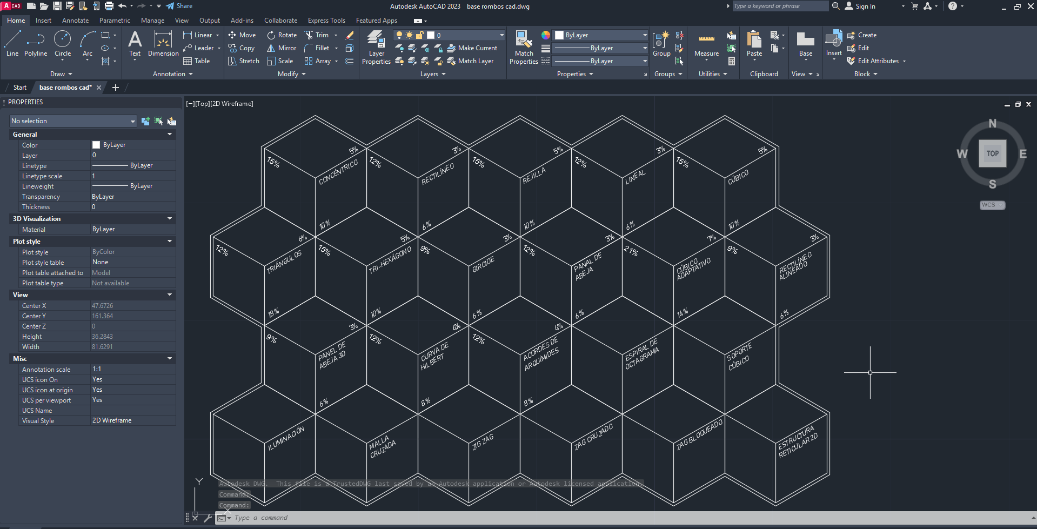Click the Color ByLayer swatch in Properties palette
This screenshot has height=529, width=1037.
pyautogui.click(x=96, y=145)
